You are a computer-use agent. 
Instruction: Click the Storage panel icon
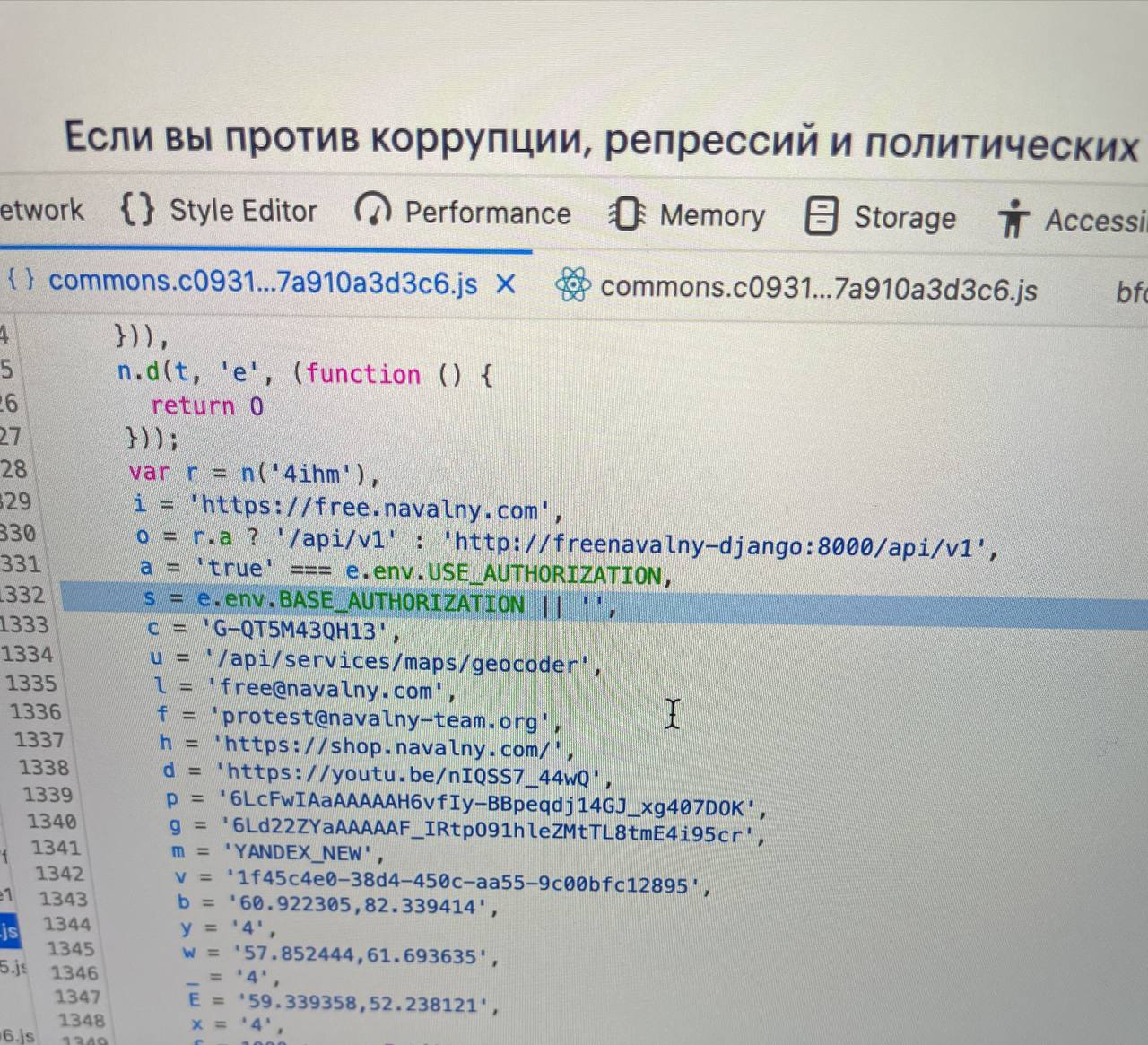[x=822, y=217]
